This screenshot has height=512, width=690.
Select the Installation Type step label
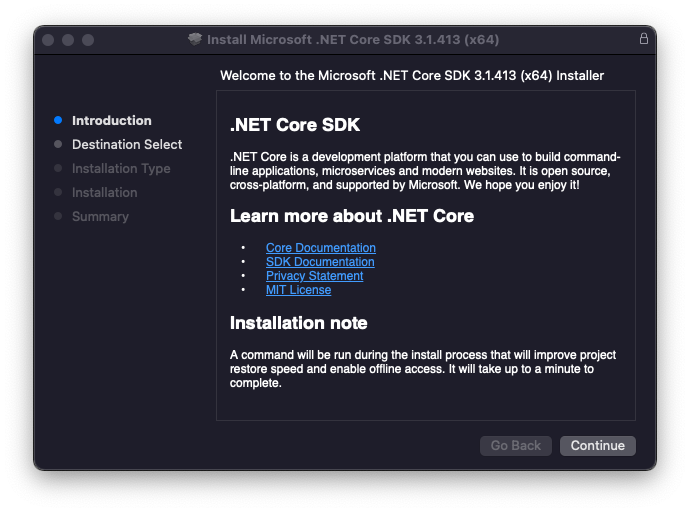[121, 168]
